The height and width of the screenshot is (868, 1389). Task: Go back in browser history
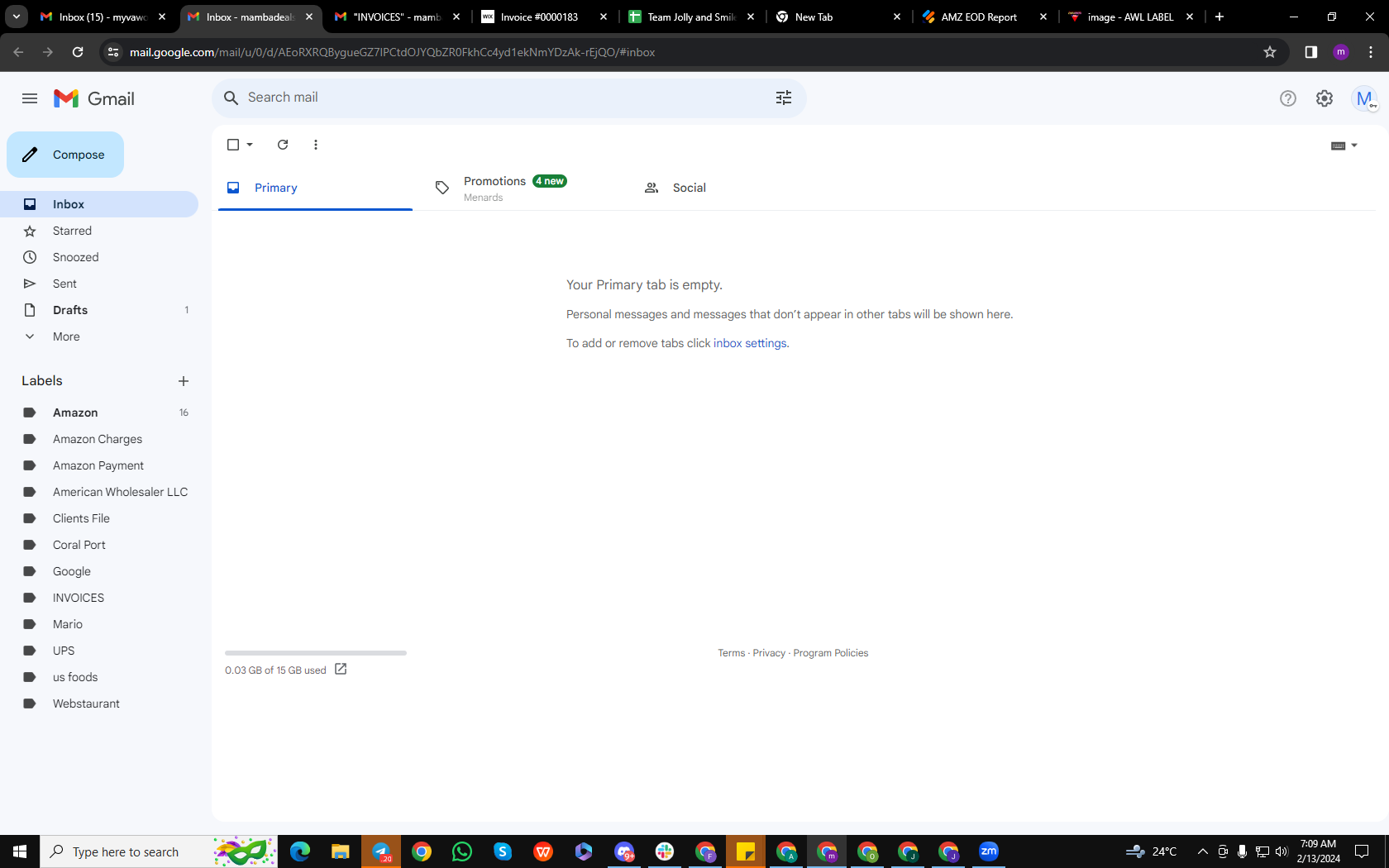18,52
